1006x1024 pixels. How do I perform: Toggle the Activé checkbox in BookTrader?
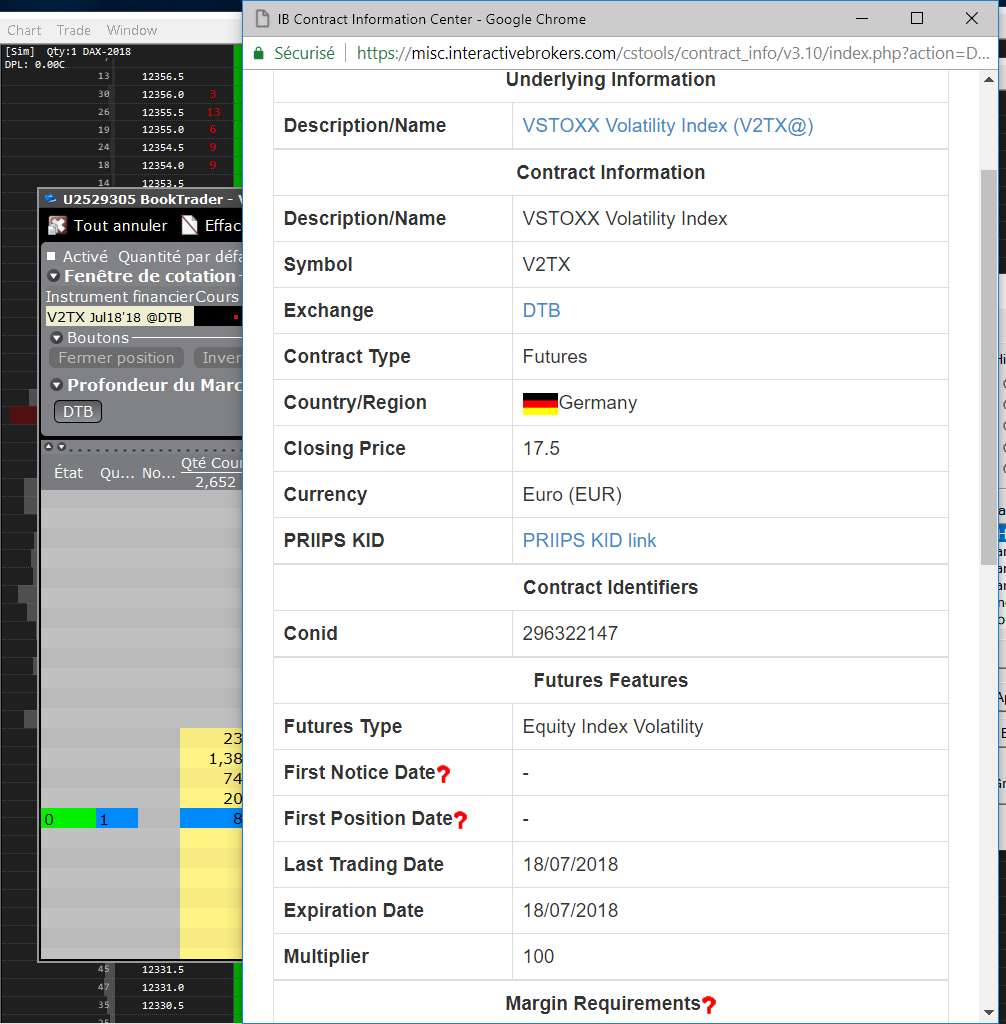point(51,257)
